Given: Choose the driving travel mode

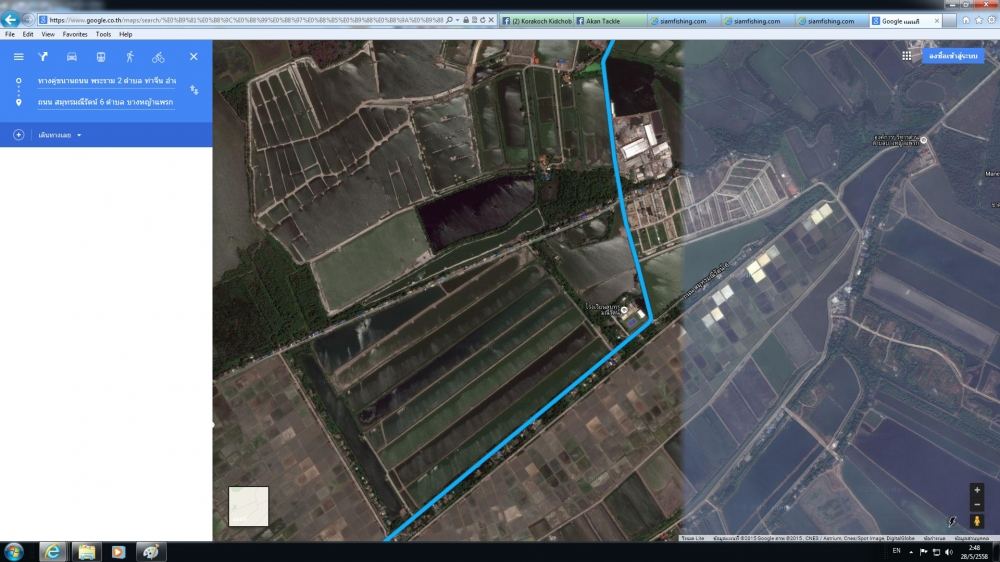Looking at the screenshot, I should coord(71,57).
